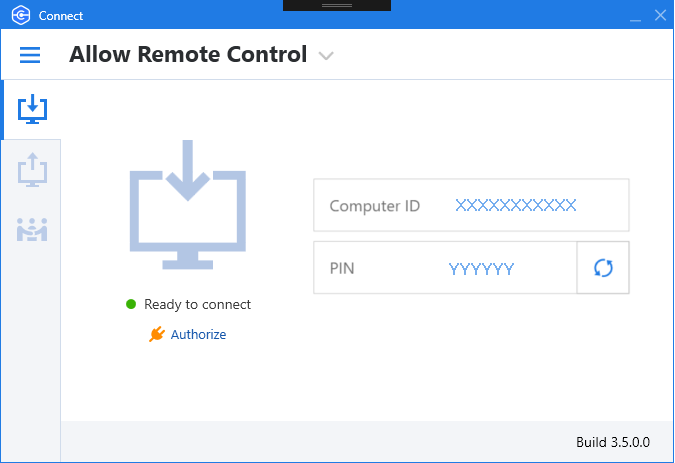Click the large monitor download graphic
Image resolution: width=675 pixels, height=463 pixels.
[x=188, y=205]
